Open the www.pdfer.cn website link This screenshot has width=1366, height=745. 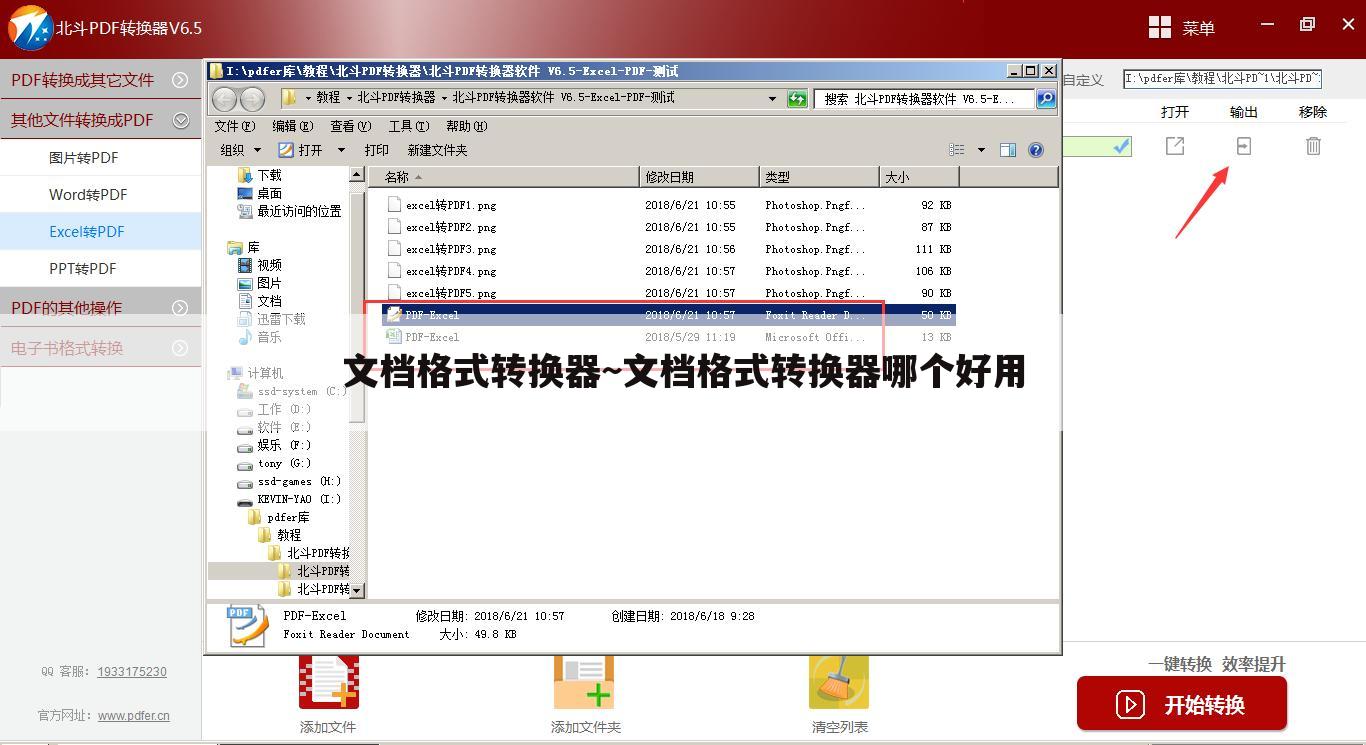point(134,716)
